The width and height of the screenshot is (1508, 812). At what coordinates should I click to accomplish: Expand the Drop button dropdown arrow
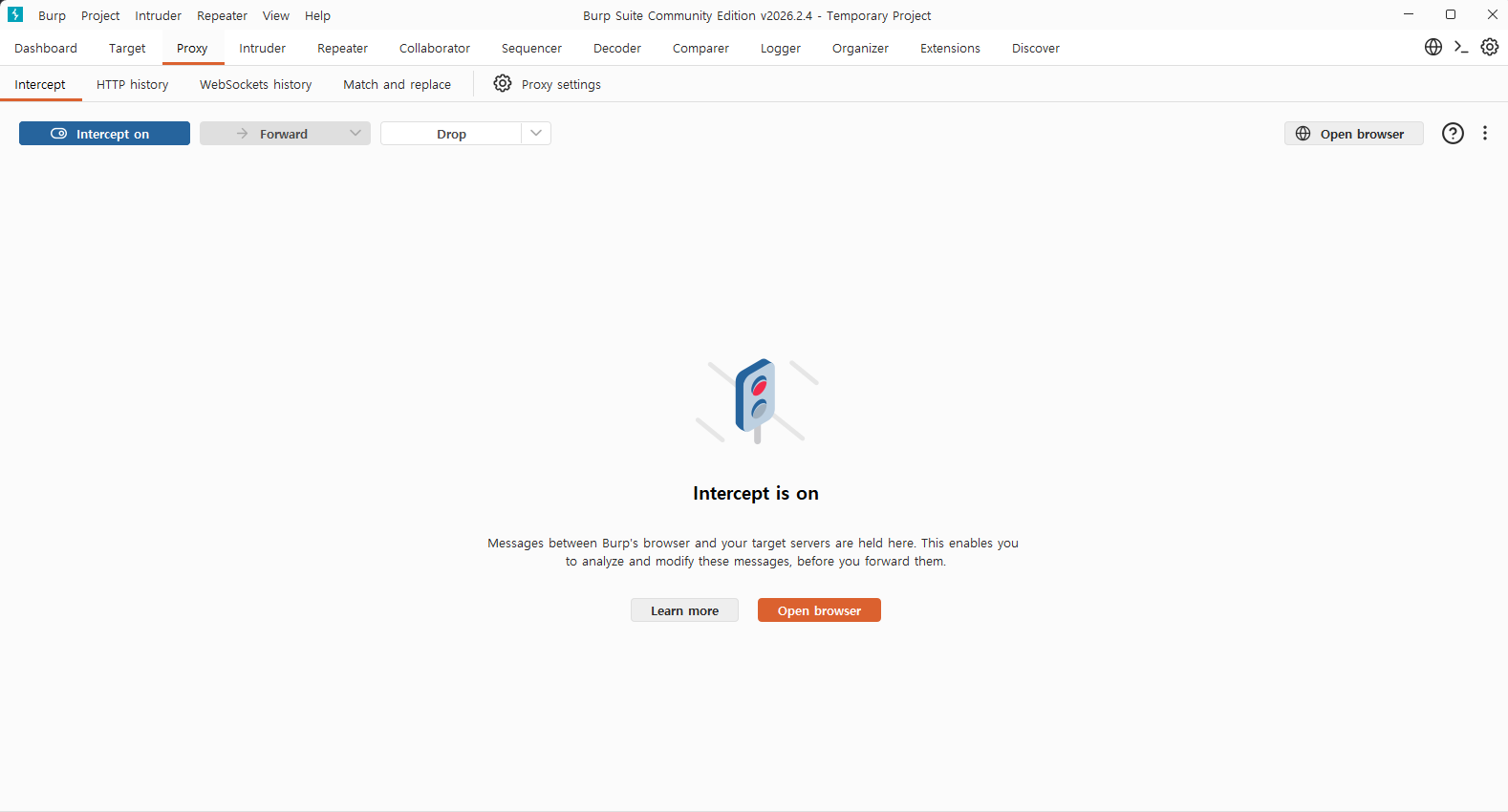[x=536, y=134]
